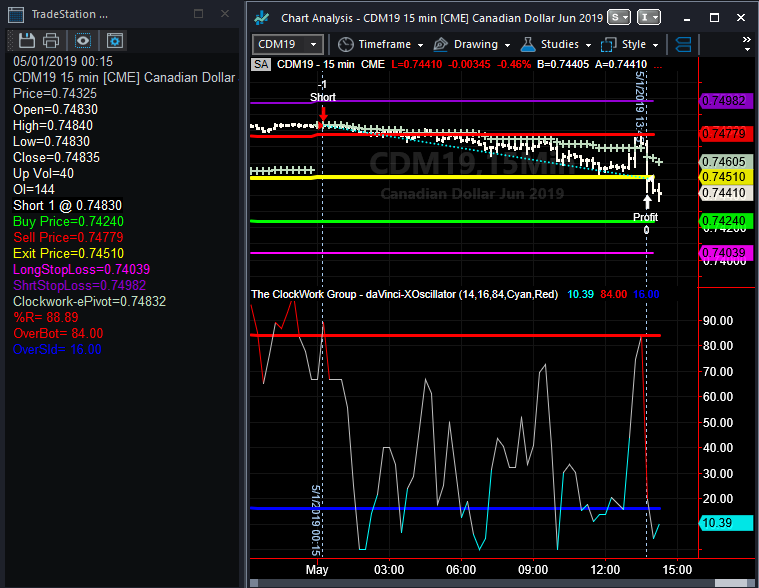Click 'OverBot= 84.00' row
The image size is (759, 588).
tap(58, 333)
